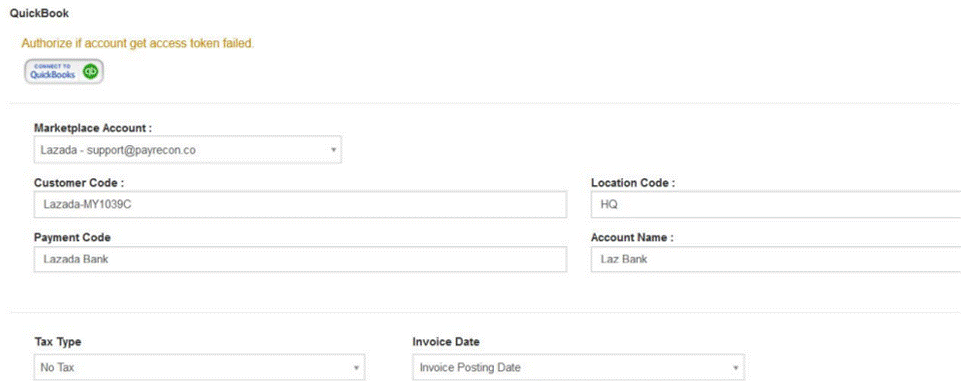Click the Location Code label

tap(633, 183)
